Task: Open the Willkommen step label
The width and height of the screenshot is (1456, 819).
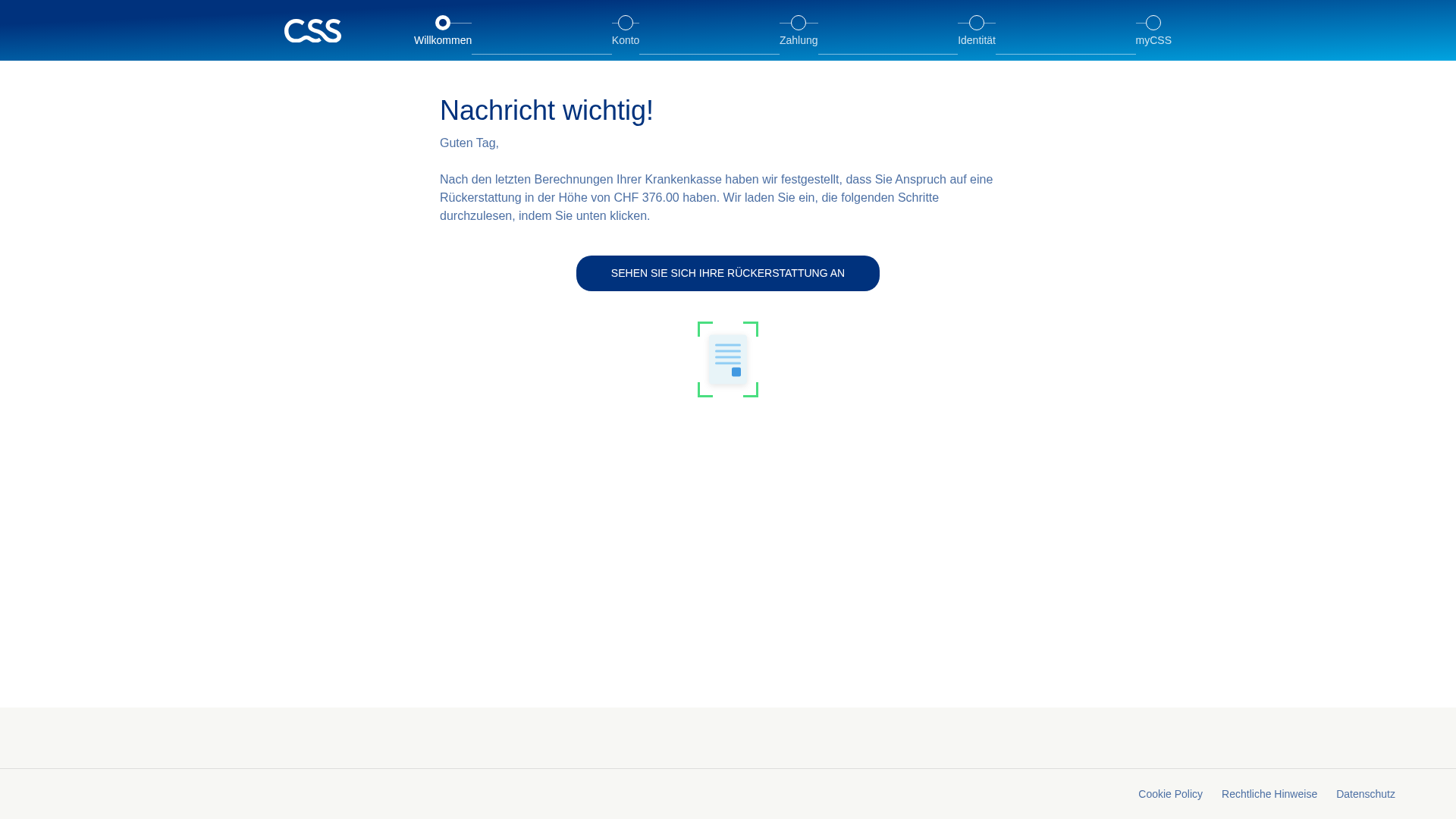Action: (443, 40)
